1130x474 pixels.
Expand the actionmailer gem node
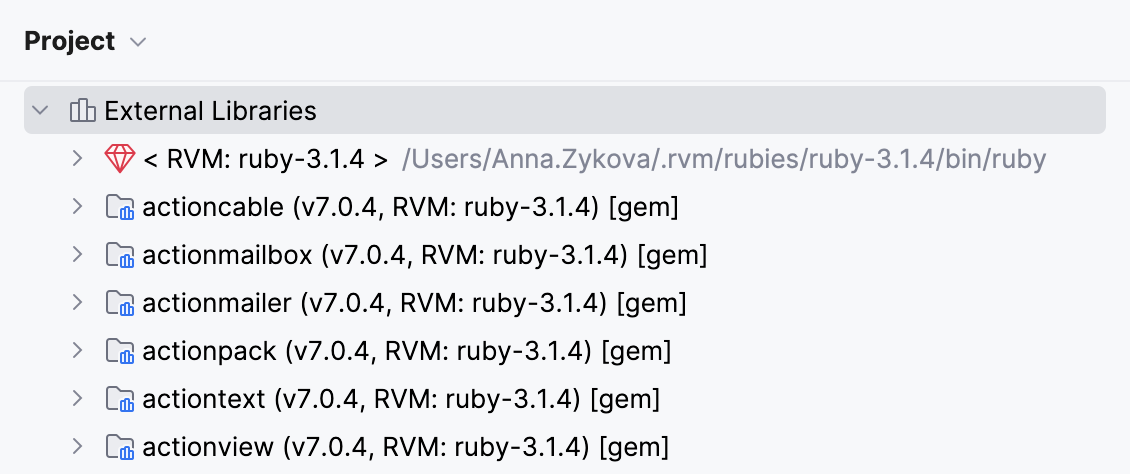[77, 303]
